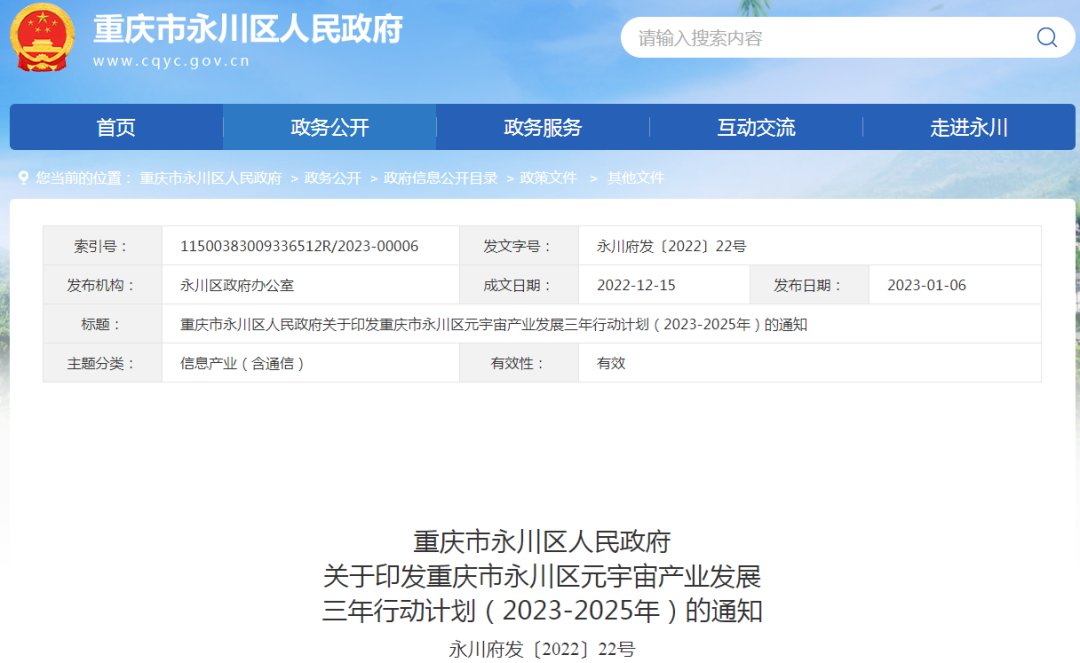Click the 信息产业（含通信） subject category value
This screenshot has width=1080, height=663.
click(242, 363)
